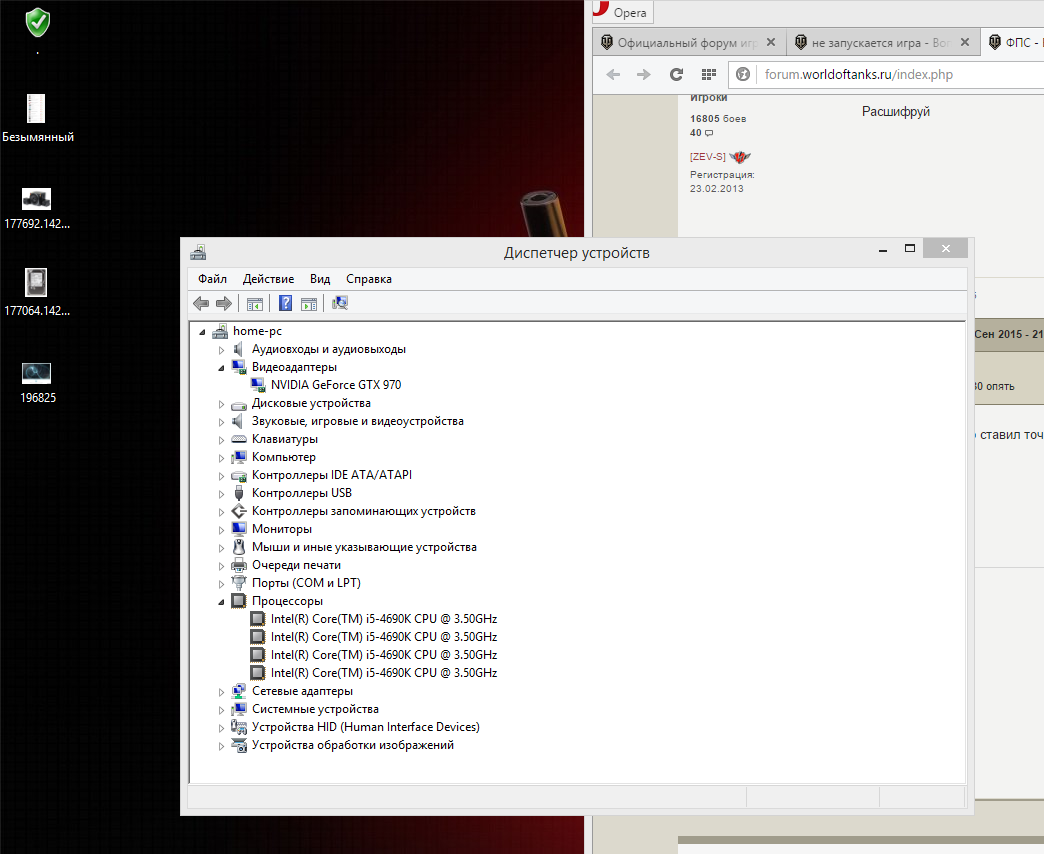Expand the Контроллеры USB node
Viewport: 1044px width, 854px height.
(222, 494)
